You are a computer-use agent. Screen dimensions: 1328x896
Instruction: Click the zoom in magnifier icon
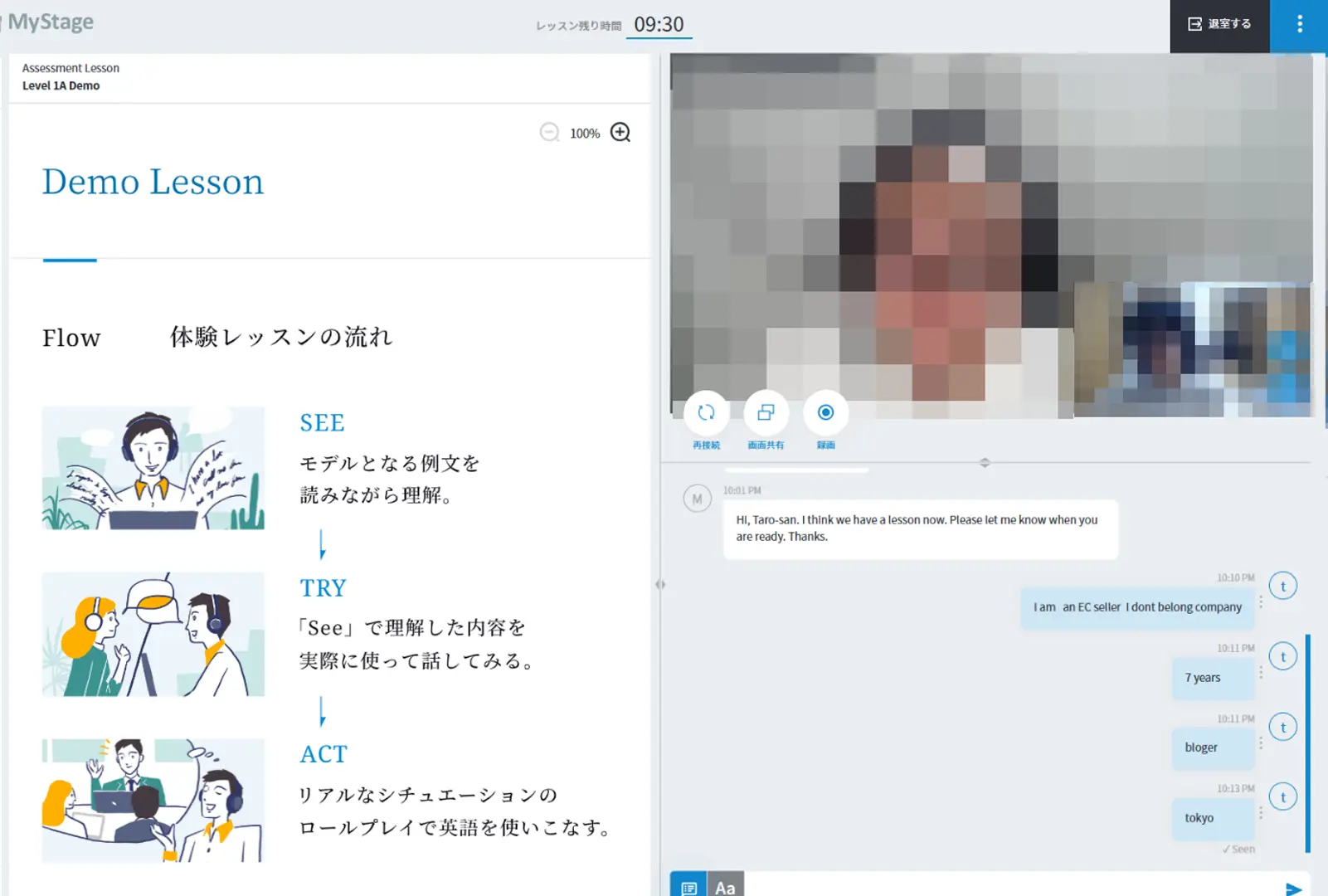click(620, 133)
